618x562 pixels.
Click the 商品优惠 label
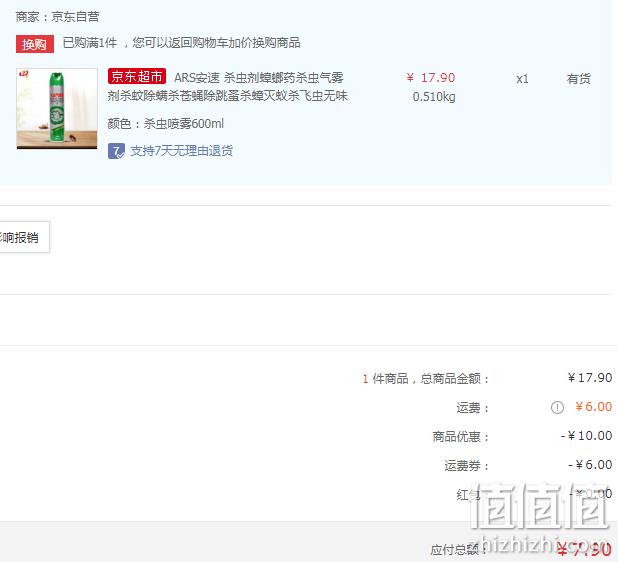click(x=460, y=437)
